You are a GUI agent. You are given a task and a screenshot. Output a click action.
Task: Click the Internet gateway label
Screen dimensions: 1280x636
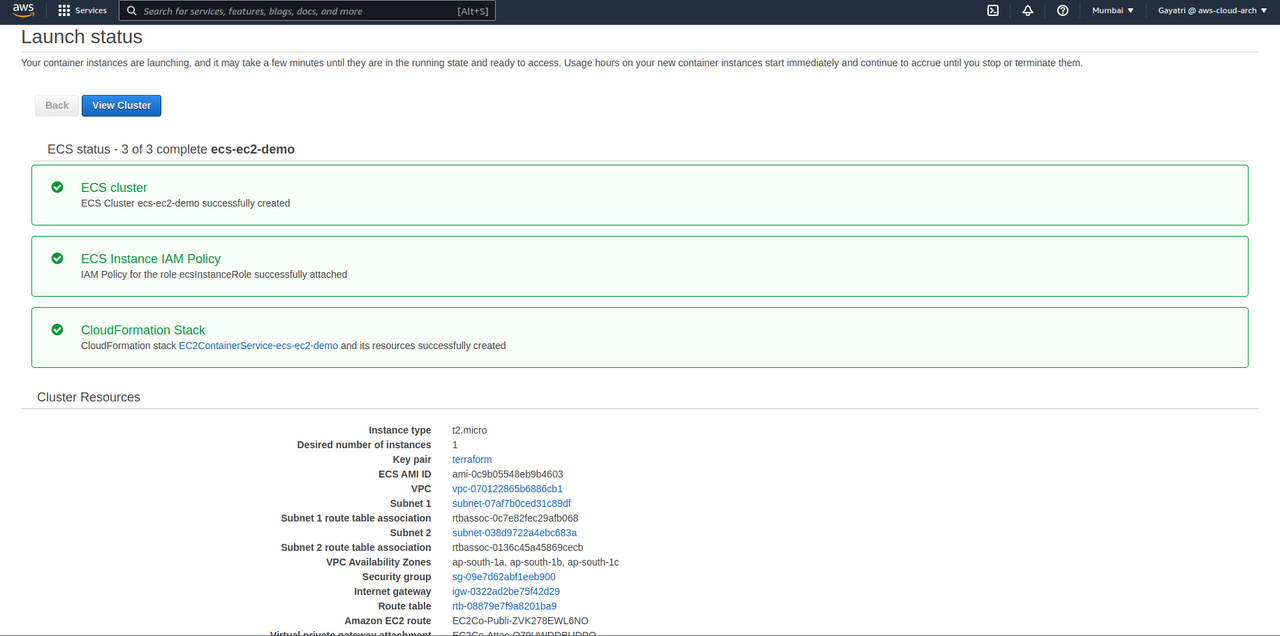(393, 592)
